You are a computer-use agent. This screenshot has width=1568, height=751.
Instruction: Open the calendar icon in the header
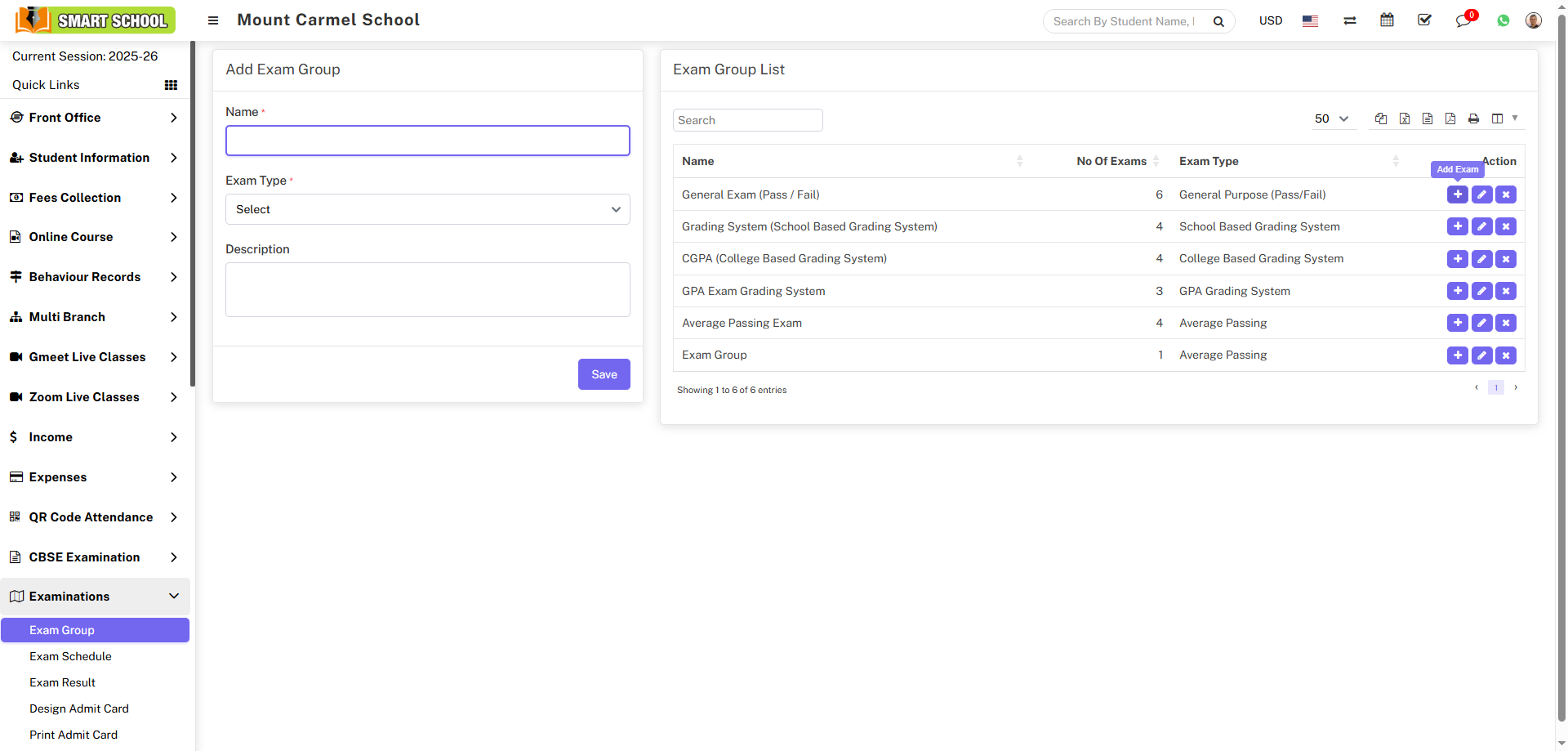tap(1387, 20)
